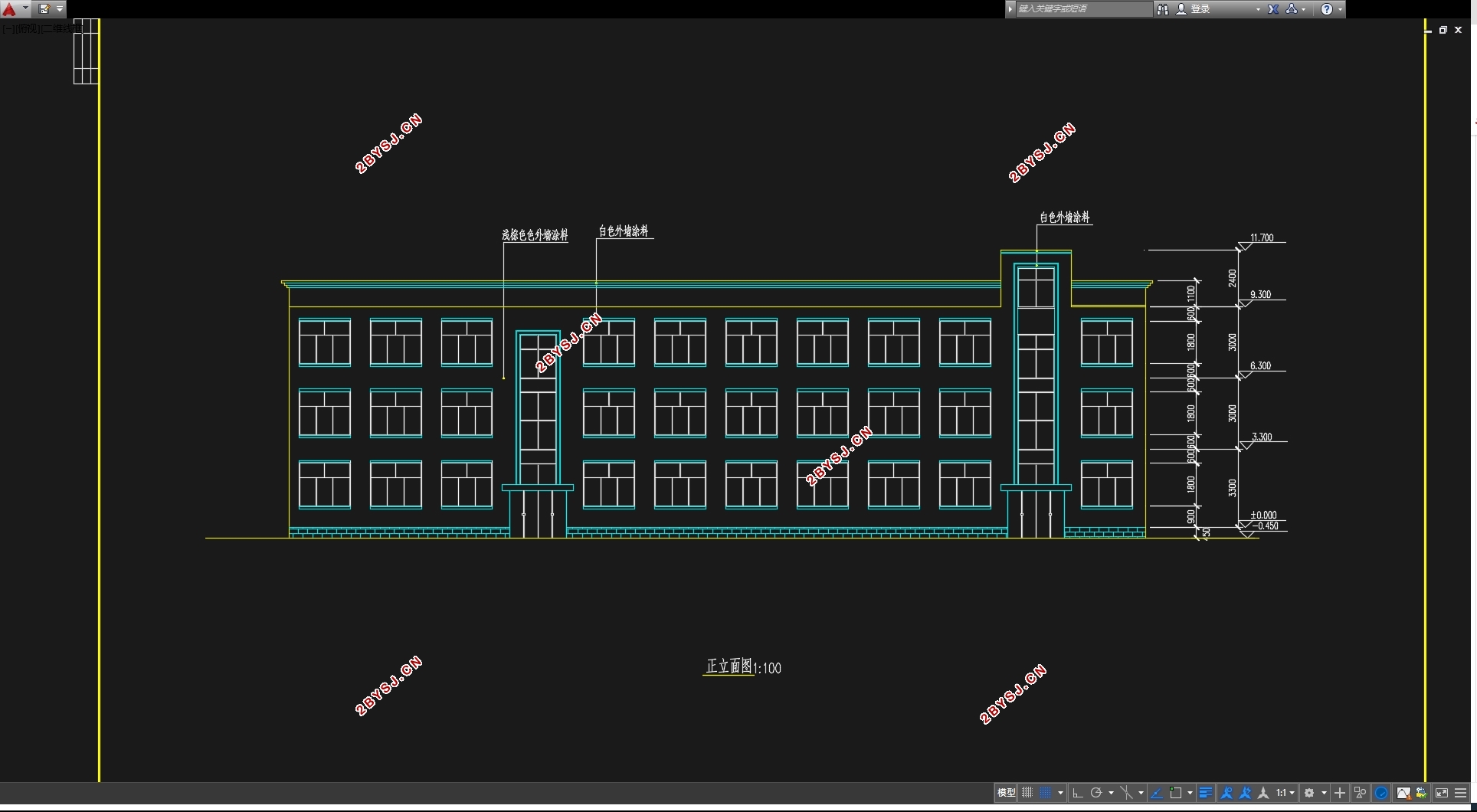Screen dimensions: 1477x812
Task: Click the workspace switching gear icon
Action: [x=1309, y=793]
